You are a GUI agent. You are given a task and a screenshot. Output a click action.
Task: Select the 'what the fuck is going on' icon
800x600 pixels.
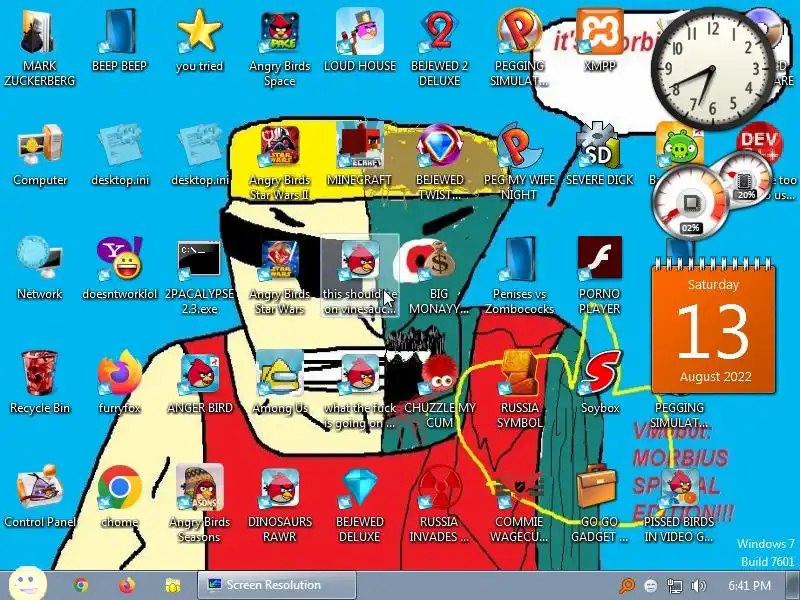[360, 390]
